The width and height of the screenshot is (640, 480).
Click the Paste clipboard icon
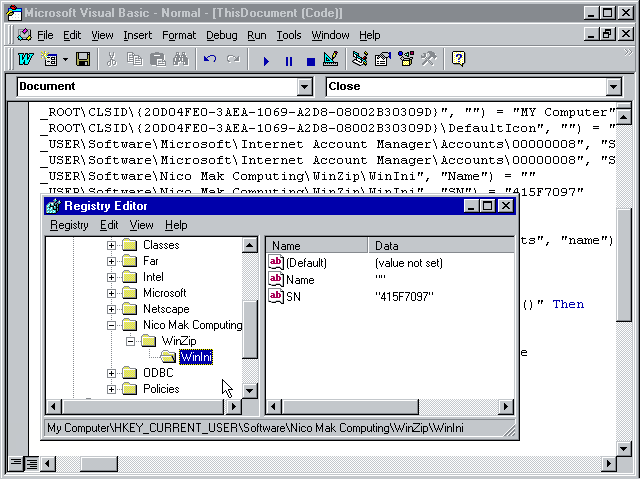point(158,60)
